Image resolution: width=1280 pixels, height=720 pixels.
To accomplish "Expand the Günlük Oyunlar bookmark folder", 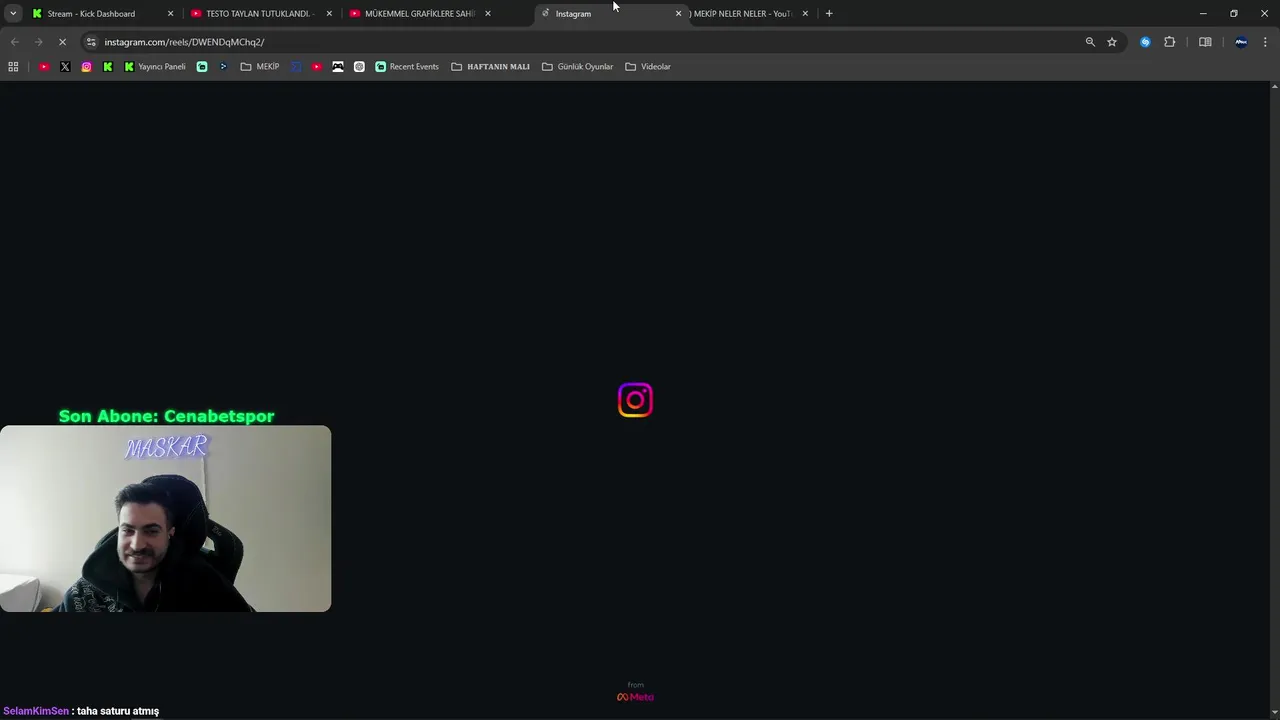I will click(578, 67).
